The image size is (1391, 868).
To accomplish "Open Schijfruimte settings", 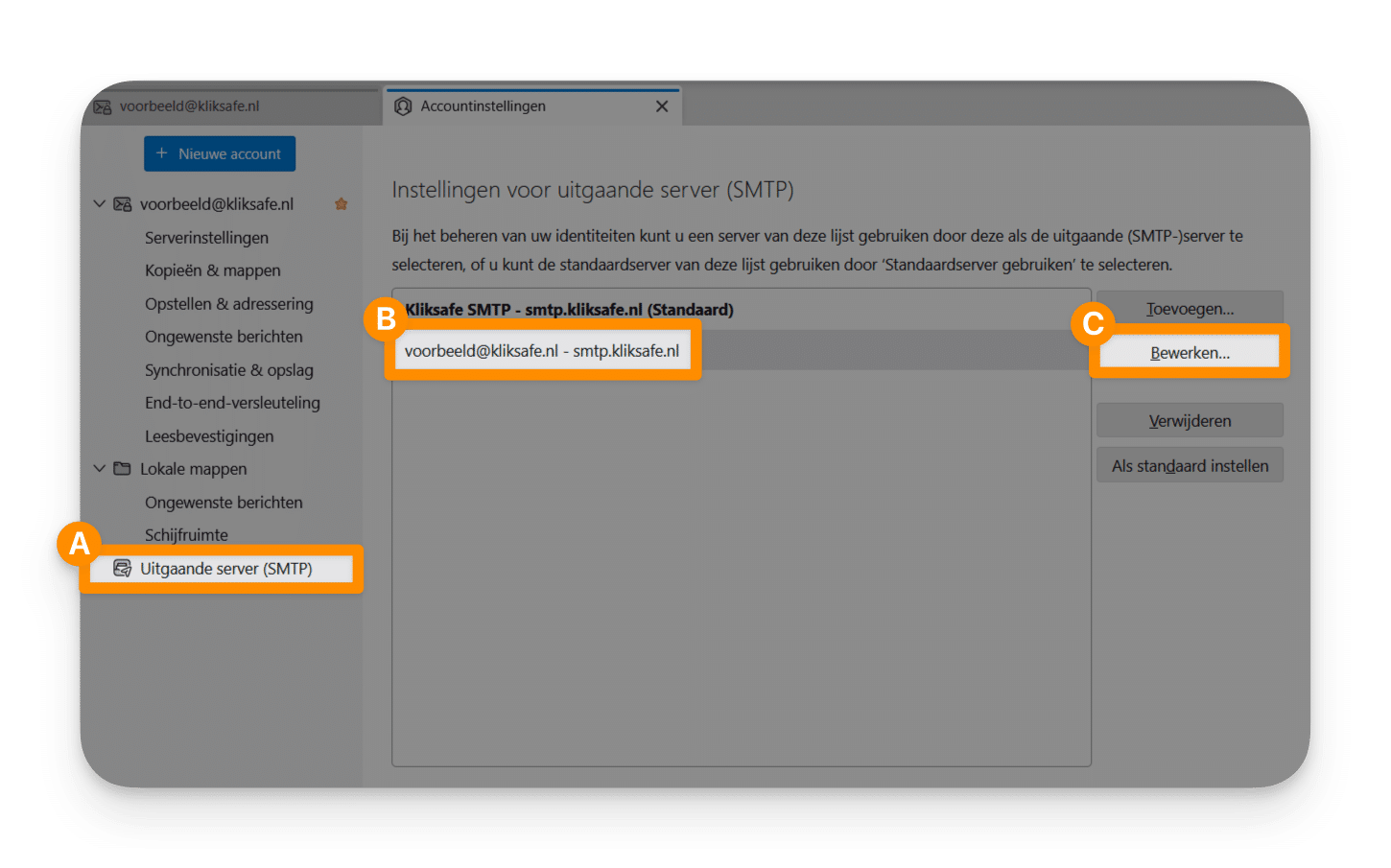I will pos(186,535).
